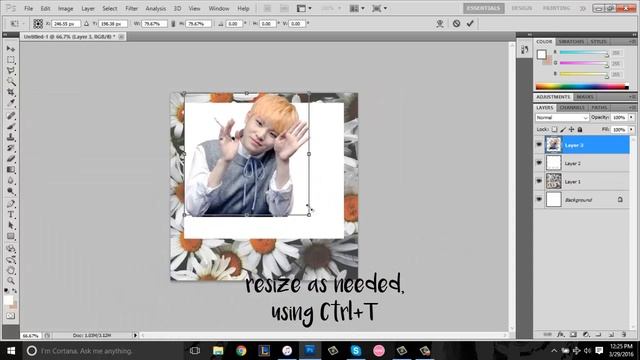Open the Layer menu
This screenshot has height=360, width=640.
pyautogui.click(x=88, y=8)
